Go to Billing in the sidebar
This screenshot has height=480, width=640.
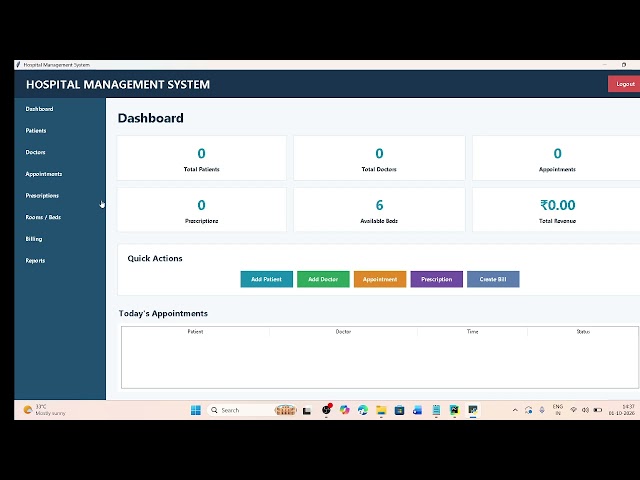click(34, 239)
